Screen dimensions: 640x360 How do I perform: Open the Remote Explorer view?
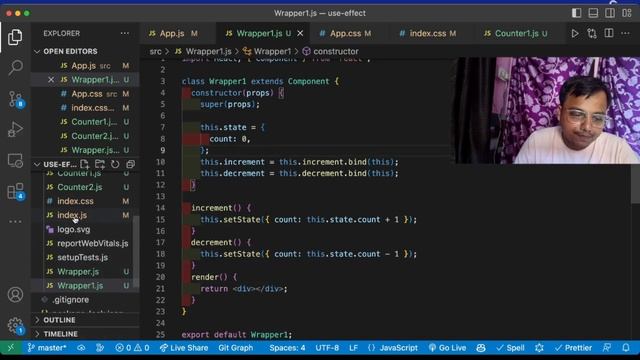click(15, 160)
